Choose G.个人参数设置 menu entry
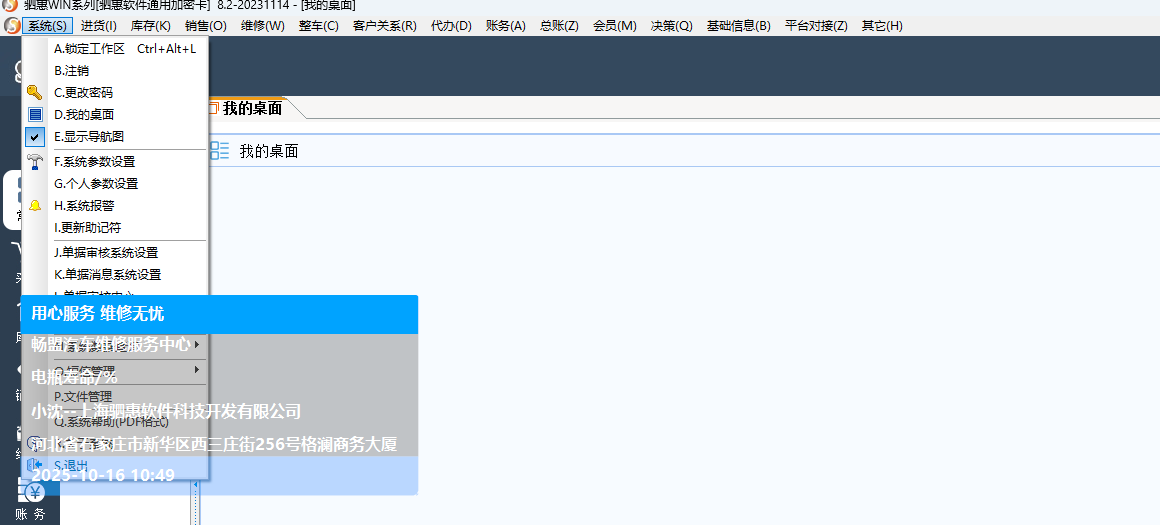This screenshot has width=1160, height=525. [x=96, y=183]
